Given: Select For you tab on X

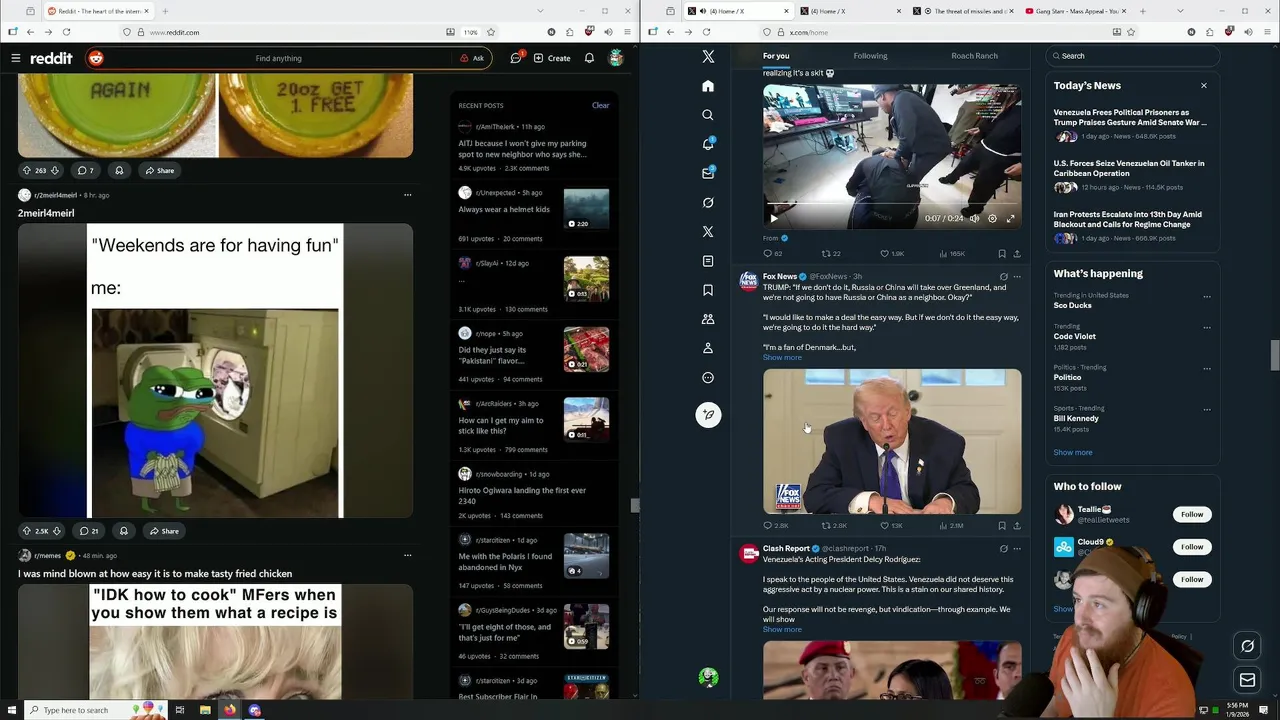Looking at the screenshot, I should [776, 56].
